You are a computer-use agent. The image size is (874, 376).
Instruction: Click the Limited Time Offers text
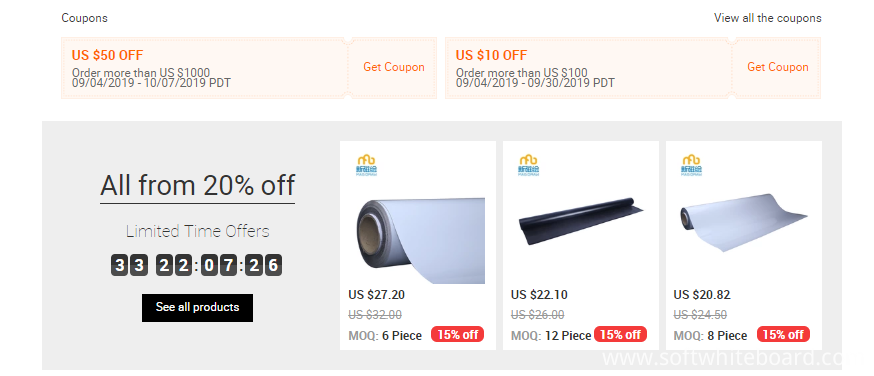pos(197,231)
